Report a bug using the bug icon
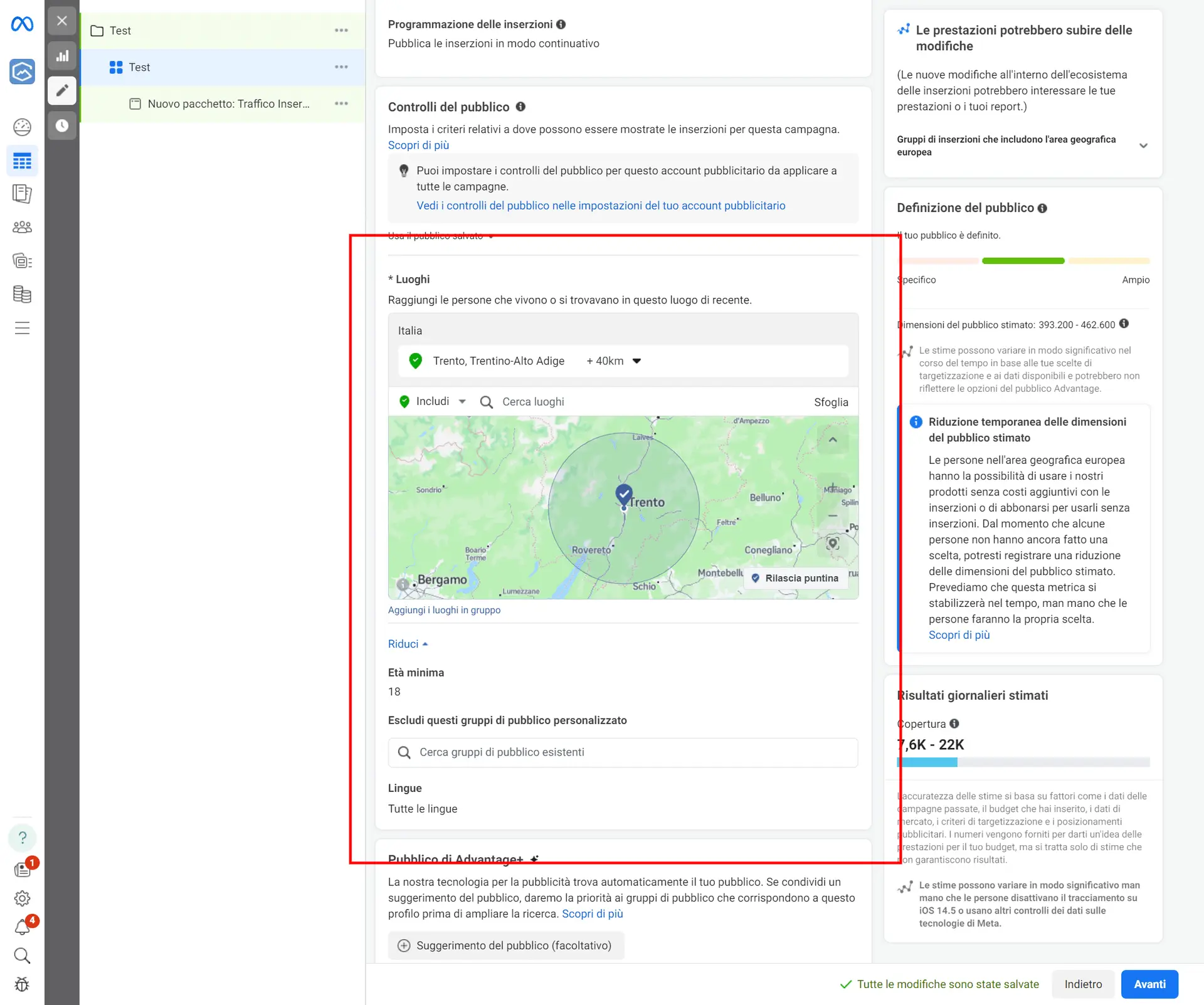This screenshot has width=1204, height=1005. (23, 984)
